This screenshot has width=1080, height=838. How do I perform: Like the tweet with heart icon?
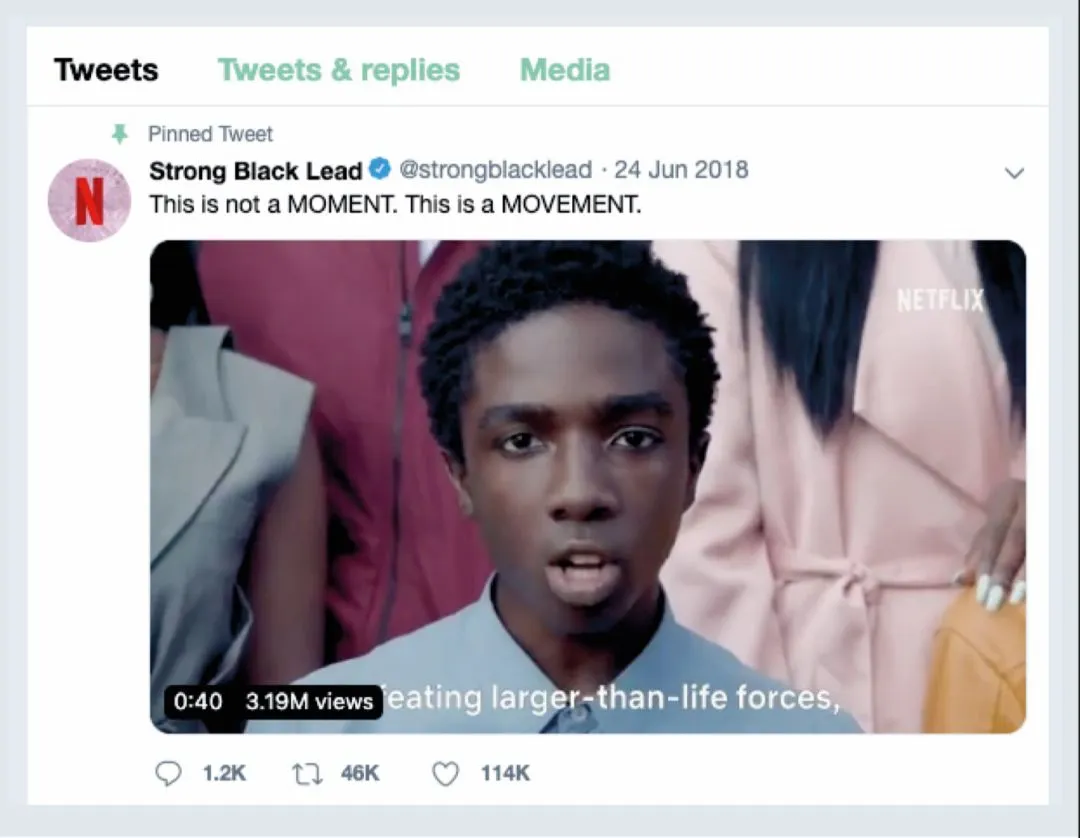point(445,773)
